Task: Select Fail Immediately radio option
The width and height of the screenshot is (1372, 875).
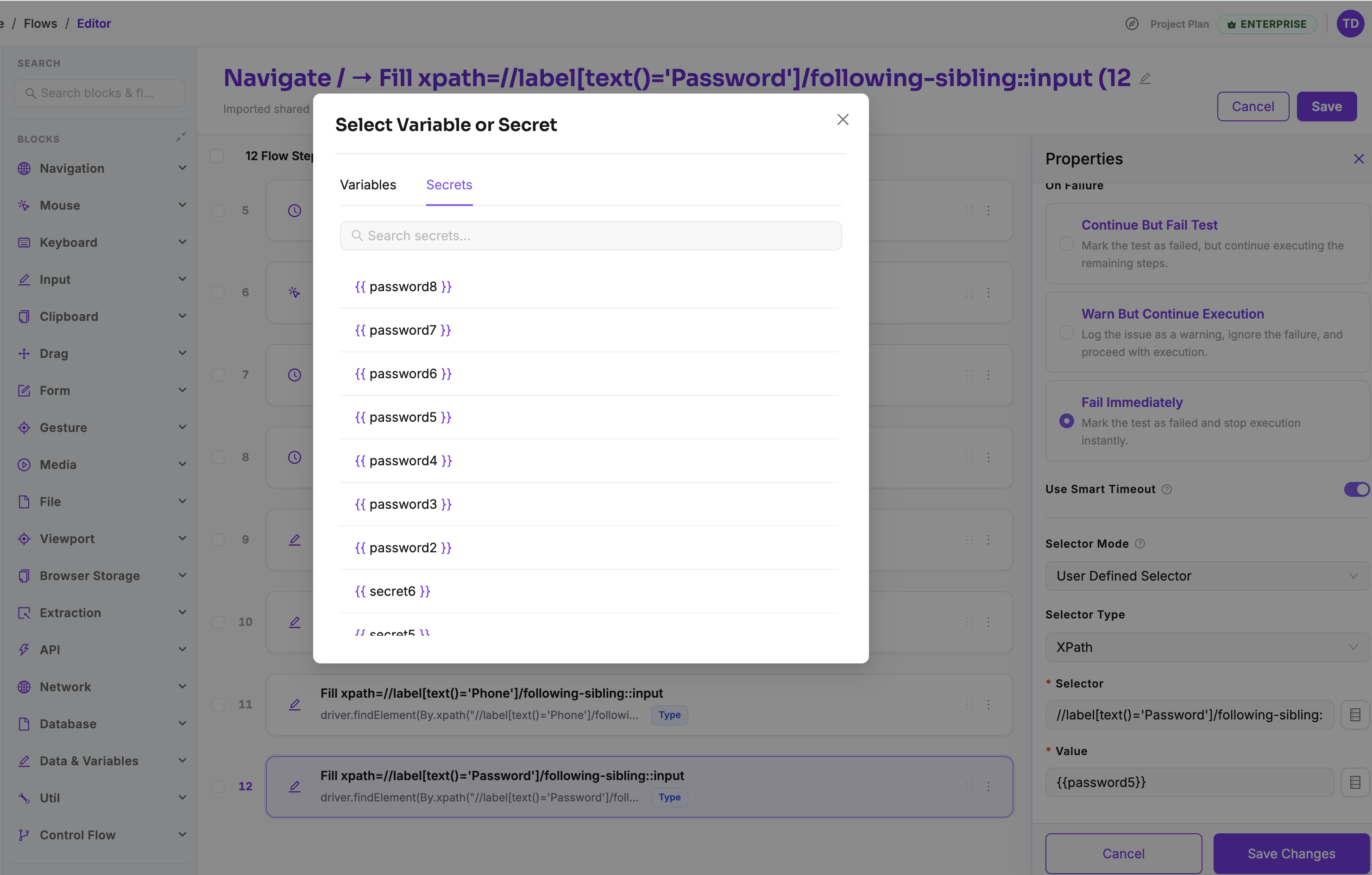Action: click(x=1067, y=421)
